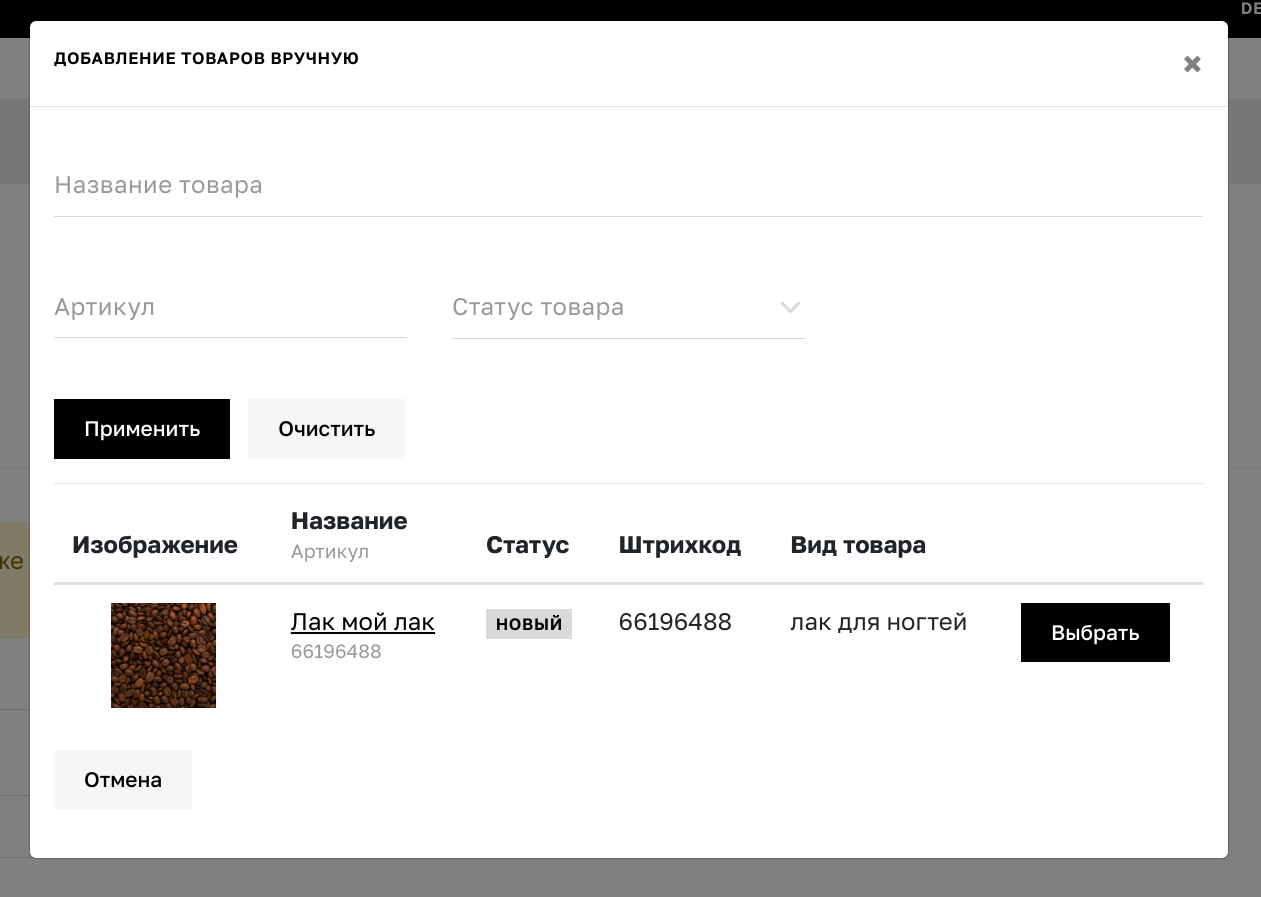Click the "Штрихкод" column header
1261x897 pixels.
680,545
